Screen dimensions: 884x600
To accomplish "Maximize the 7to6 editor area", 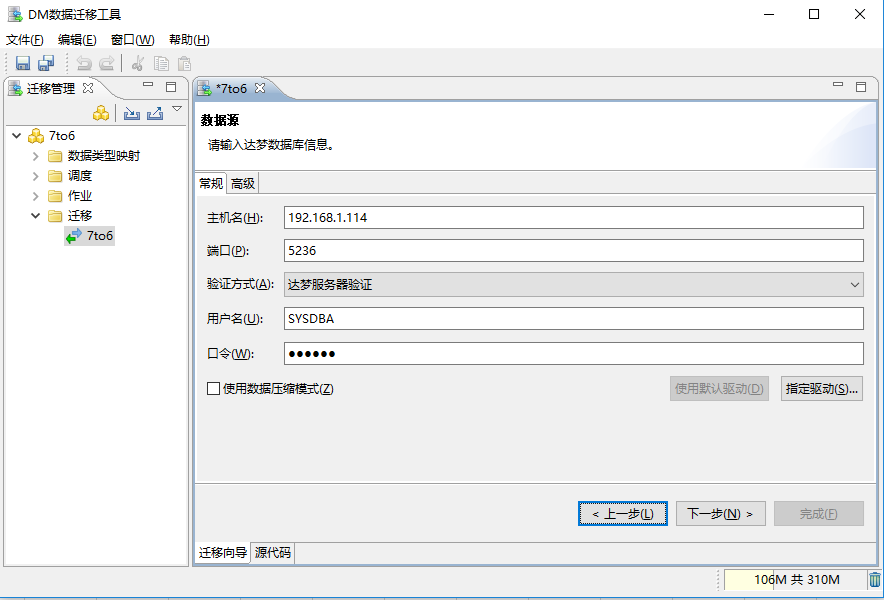I will click(x=861, y=87).
